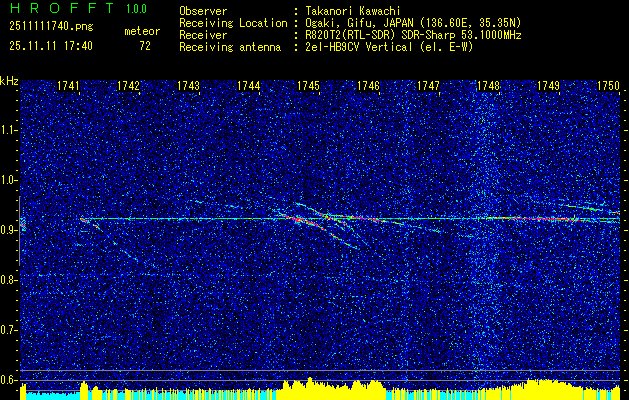Click the 1746 time marker
The width and height of the screenshot is (629, 400).
click(368, 86)
